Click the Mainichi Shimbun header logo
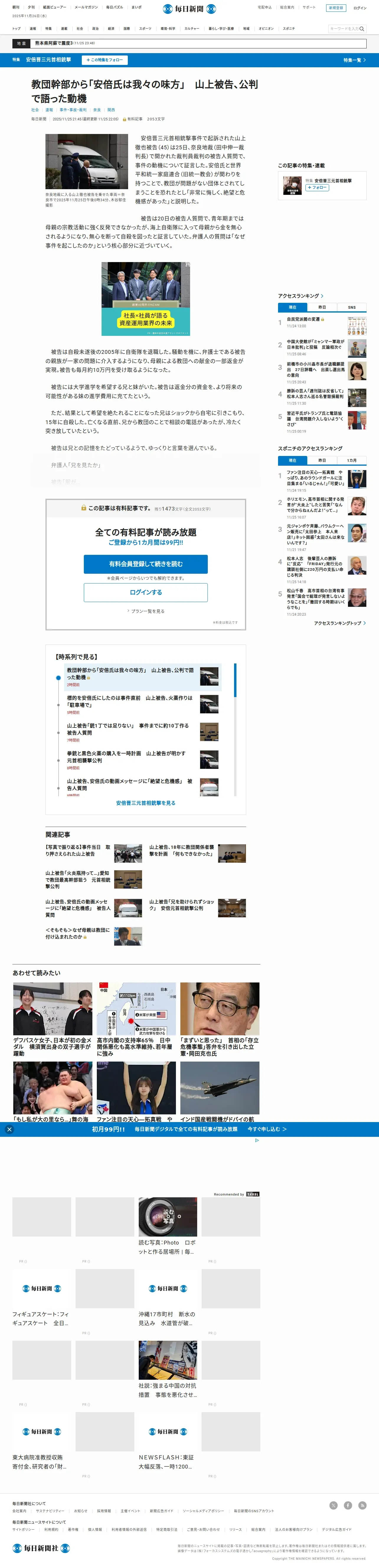This screenshot has height=1568, width=379. click(x=189, y=9)
